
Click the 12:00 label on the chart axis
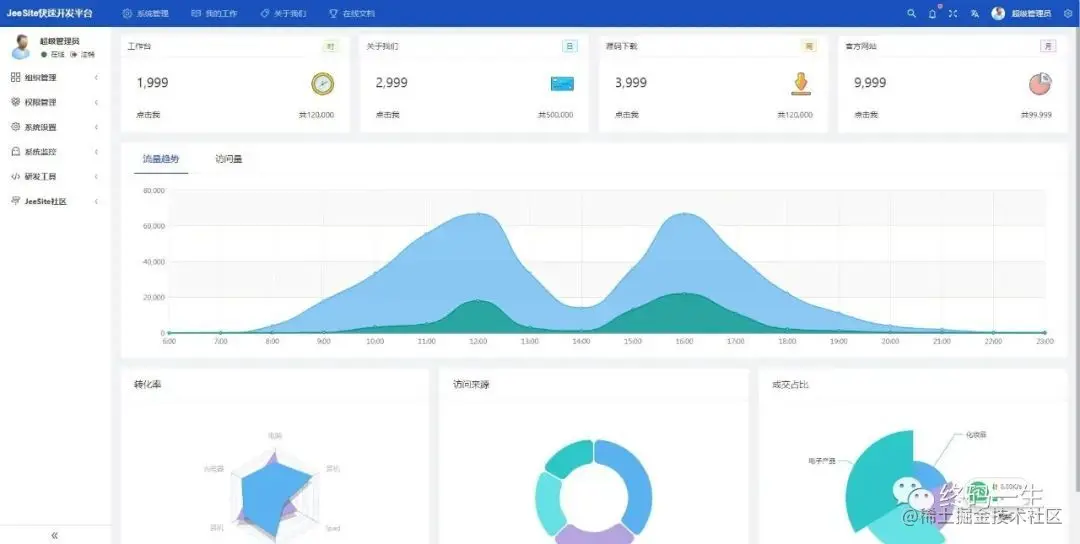pos(478,342)
